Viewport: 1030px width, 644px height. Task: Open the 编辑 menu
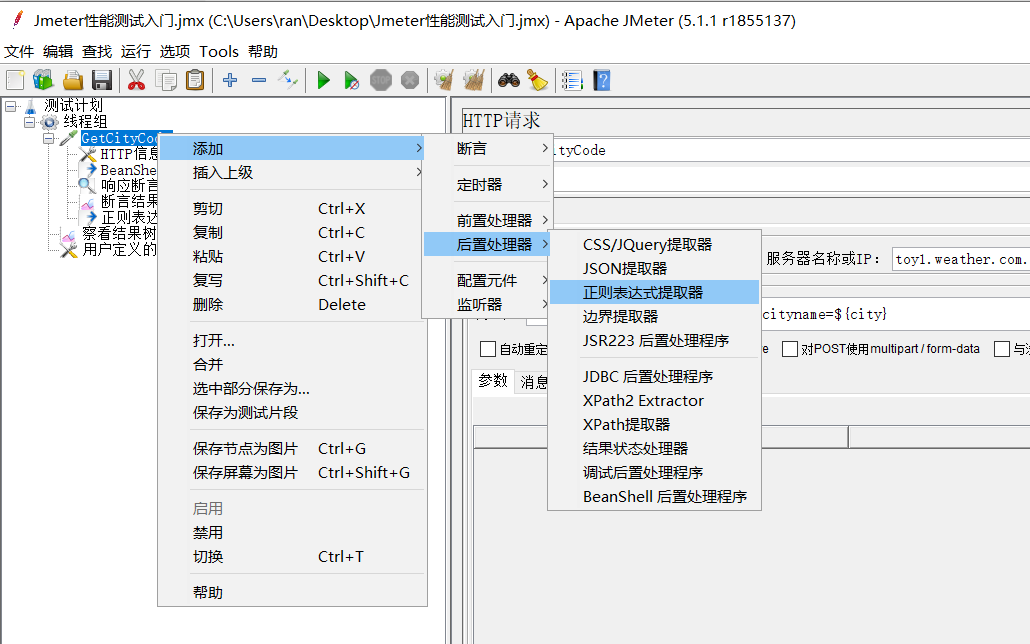click(58, 51)
